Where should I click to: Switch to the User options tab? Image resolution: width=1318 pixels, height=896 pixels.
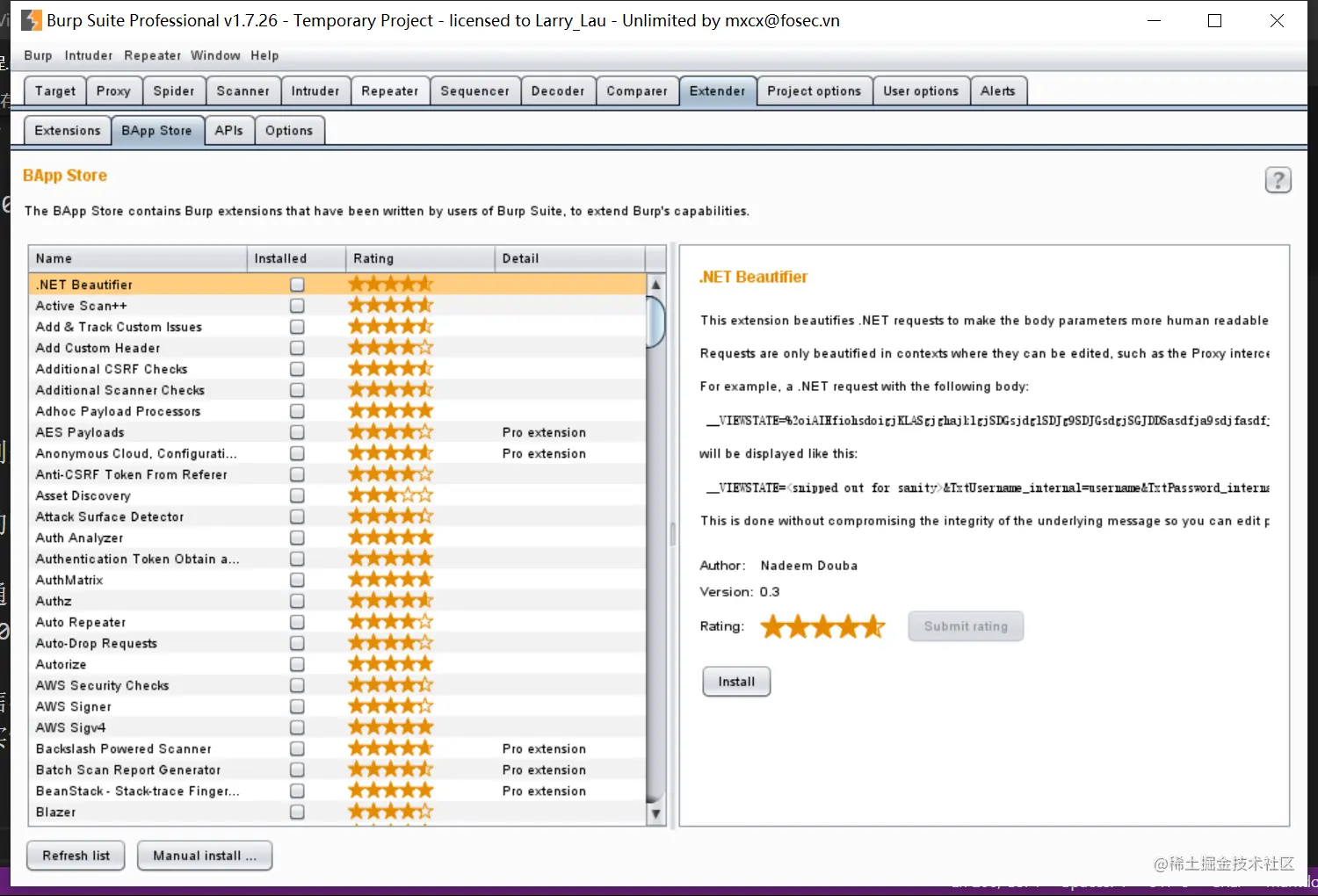pyautogui.click(x=921, y=91)
